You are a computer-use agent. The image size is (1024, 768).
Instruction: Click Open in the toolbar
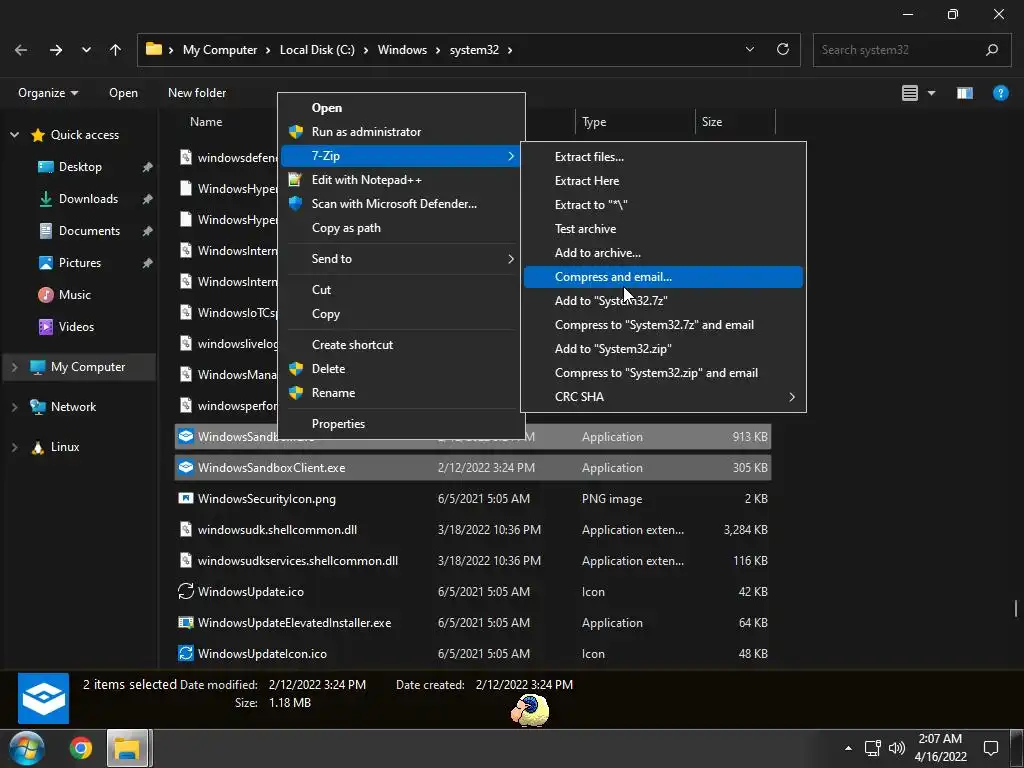click(123, 93)
